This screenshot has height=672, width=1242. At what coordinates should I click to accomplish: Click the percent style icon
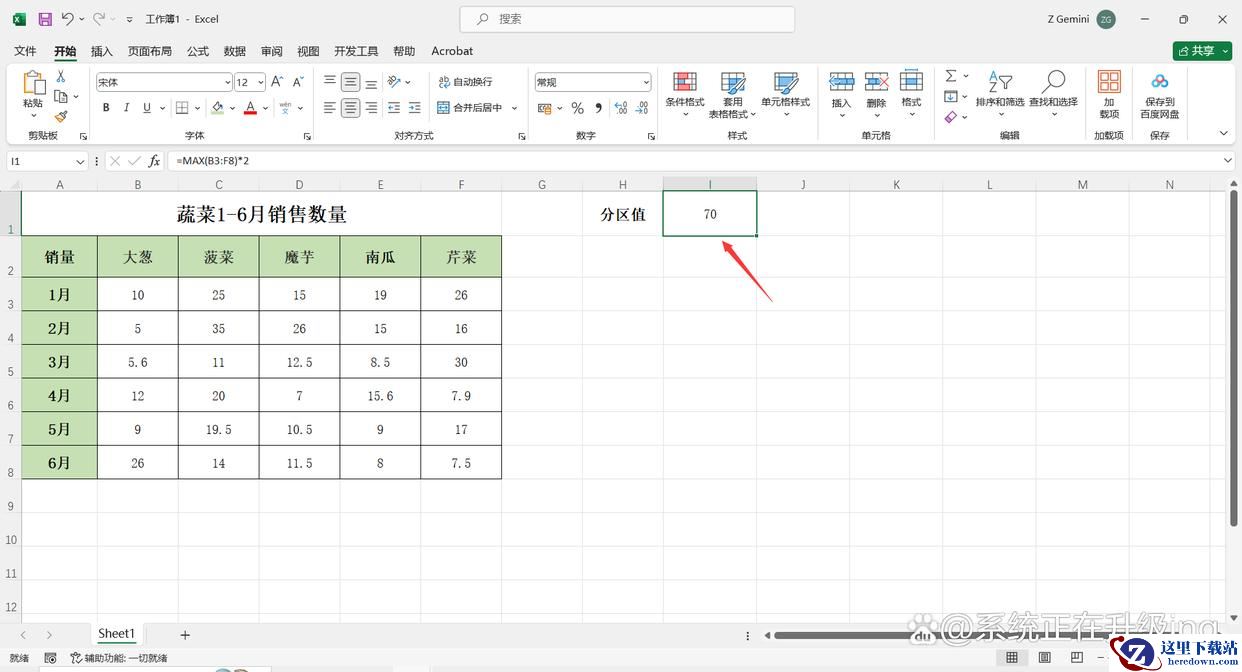[x=577, y=108]
